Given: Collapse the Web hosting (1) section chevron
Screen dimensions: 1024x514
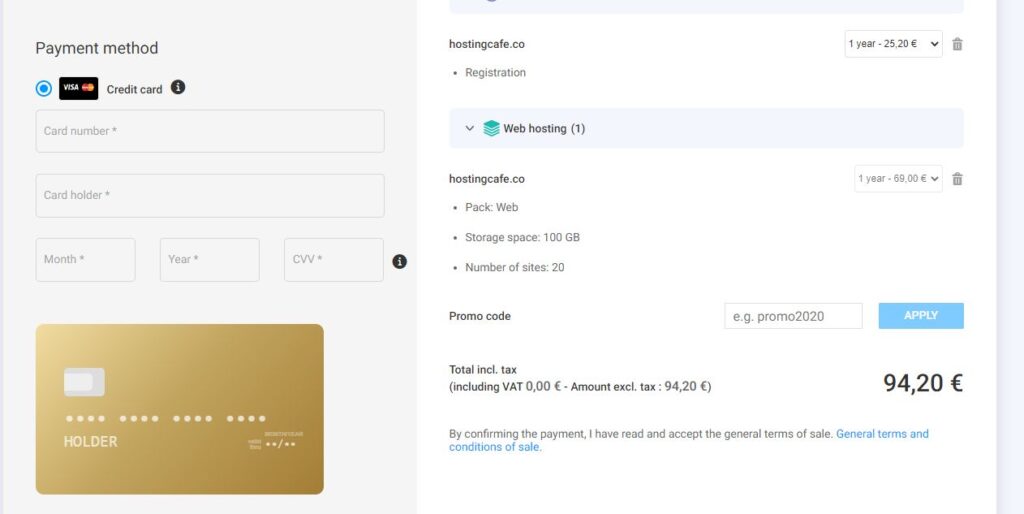Looking at the screenshot, I should coord(469,128).
